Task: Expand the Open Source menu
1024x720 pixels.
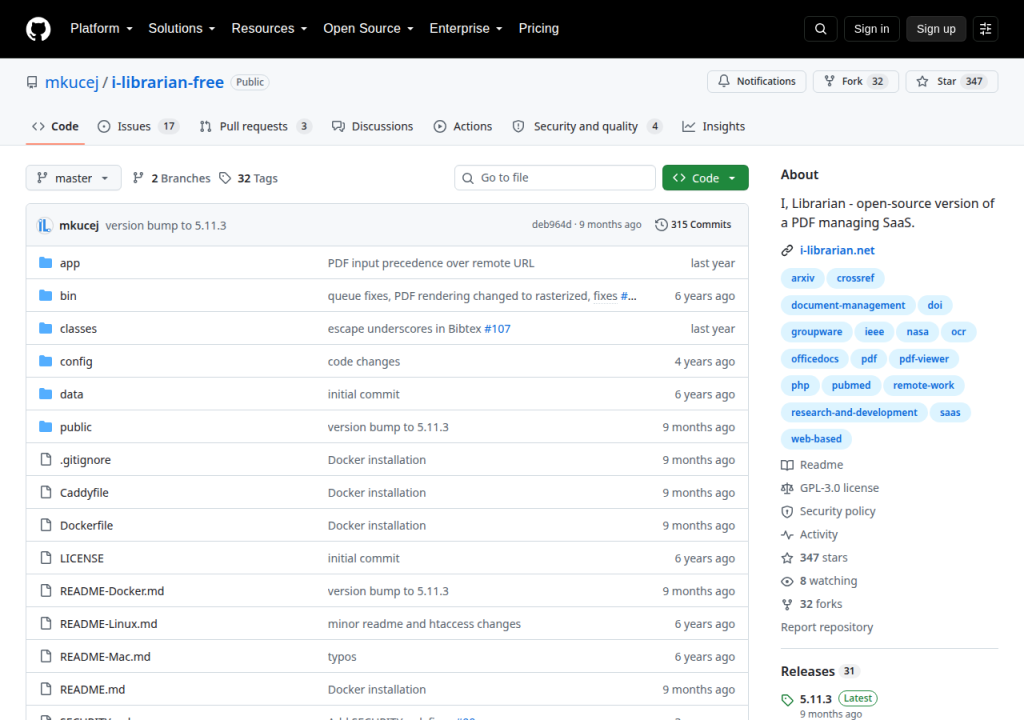Action: coord(368,29)
